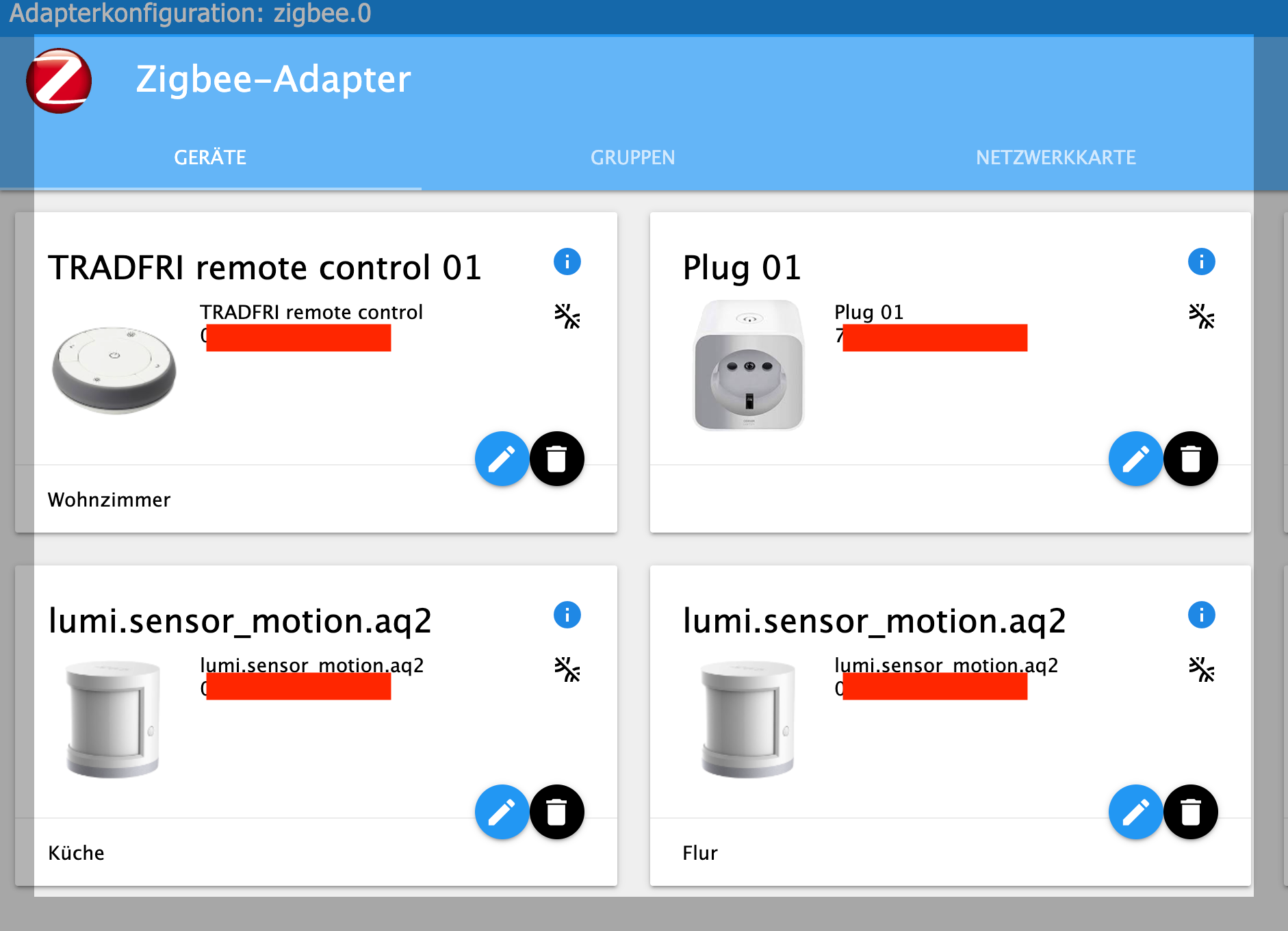Delete the Küche motion sensor

click(x=556, y=812)
